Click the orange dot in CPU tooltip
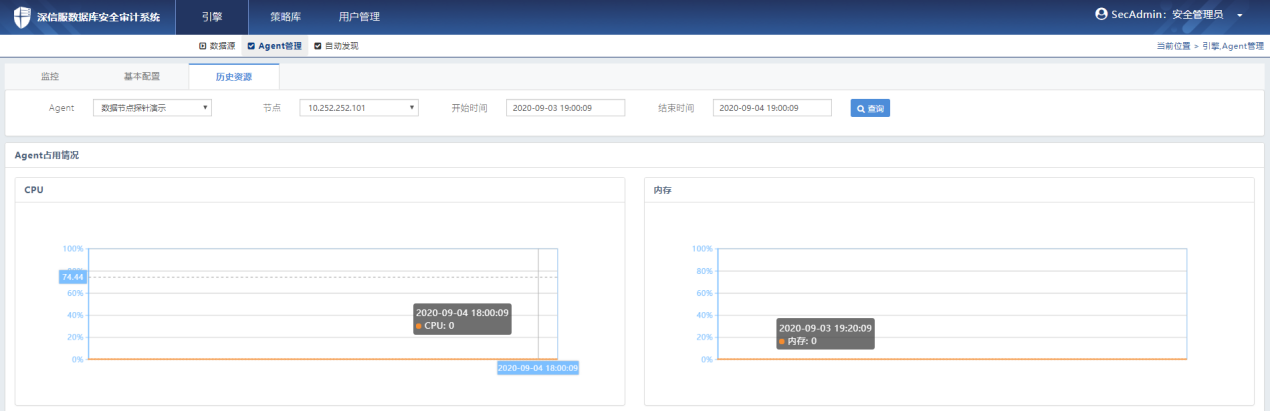This screenshot has width=1270, height=411. [x=418, y=326]
